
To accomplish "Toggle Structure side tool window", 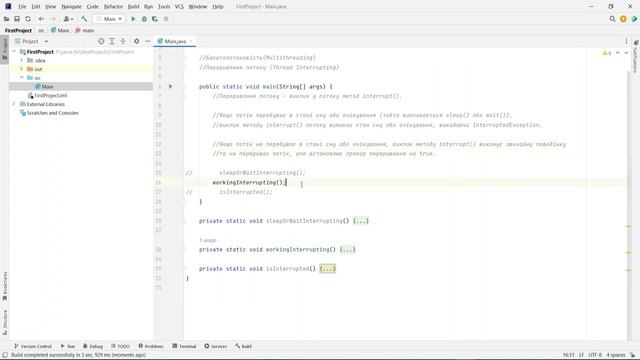I will pyautogui.click(x=4, y=322).
